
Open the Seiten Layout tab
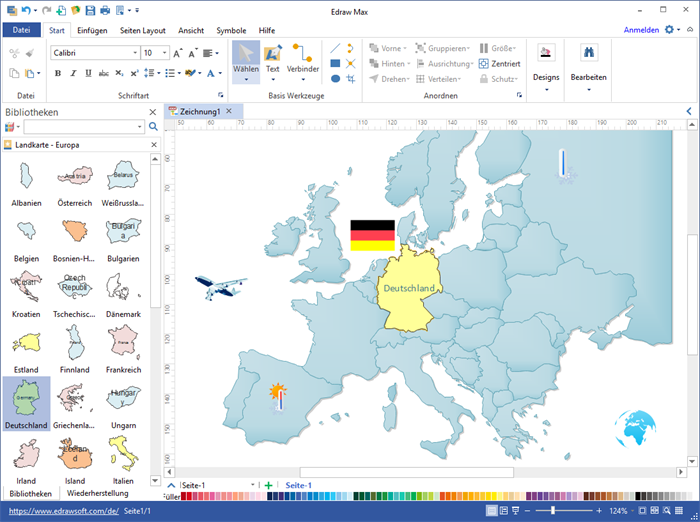(144, 30)
